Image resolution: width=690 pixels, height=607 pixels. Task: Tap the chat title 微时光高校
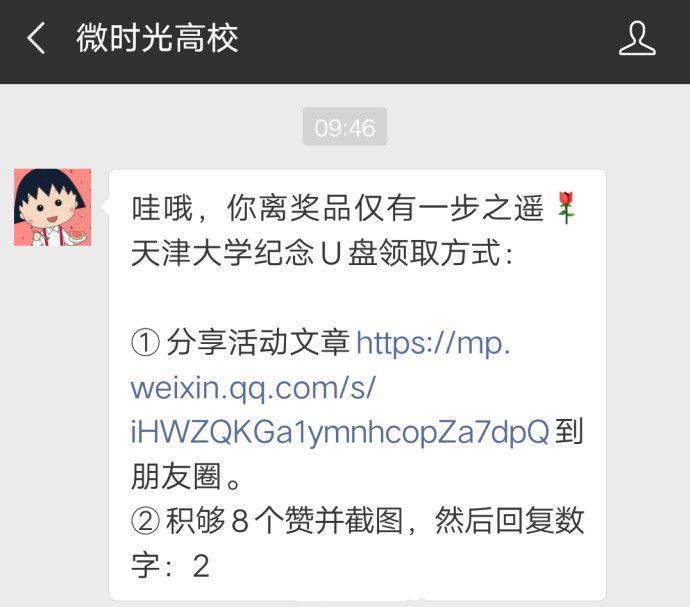coord(158,38)
